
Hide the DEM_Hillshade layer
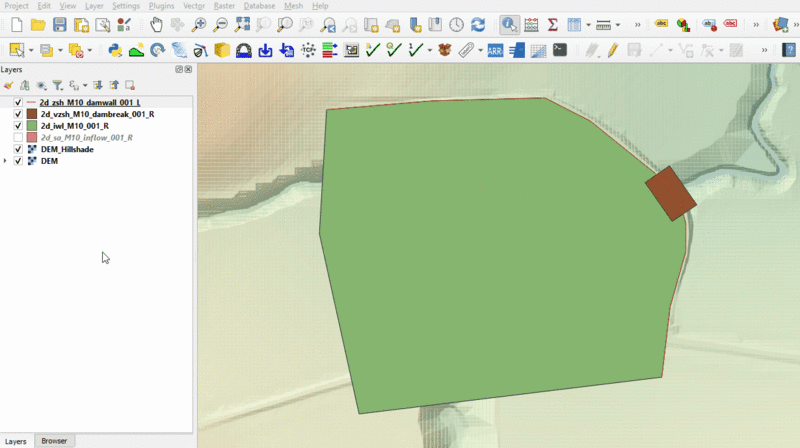point(18,149)
